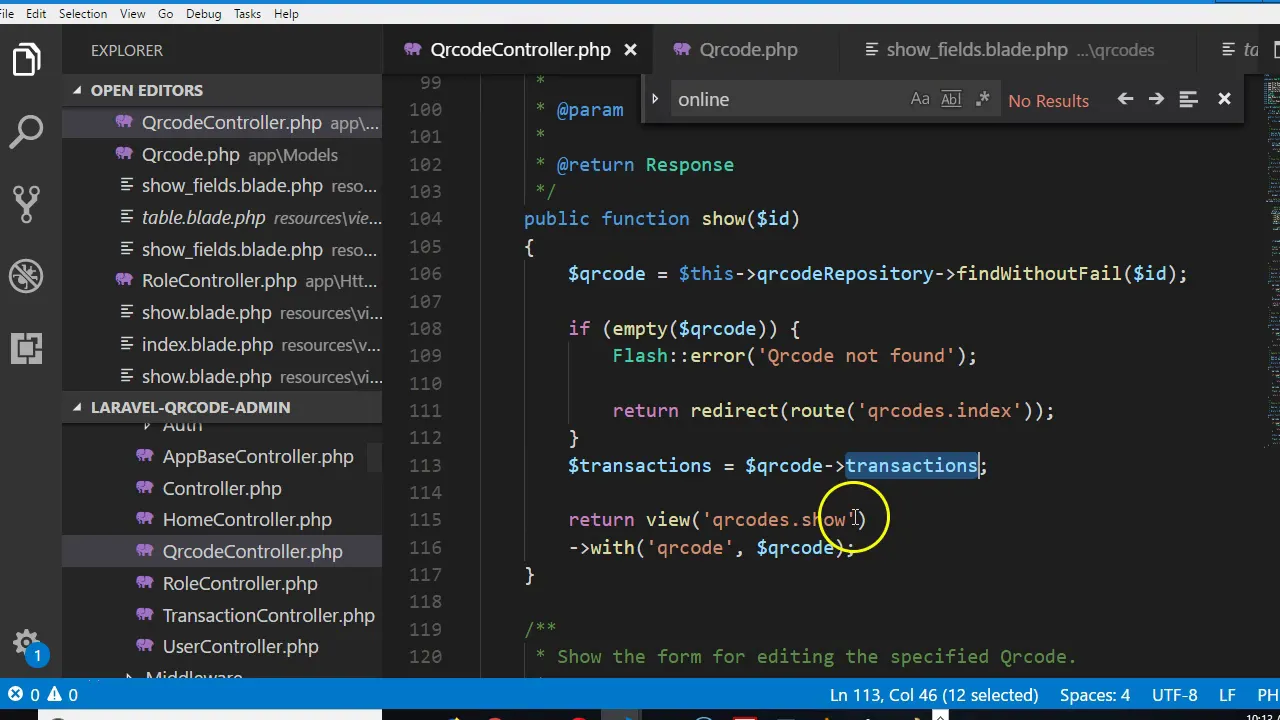
Task: Open the Debug view in activity bar
Action: [x=27, y=275]
